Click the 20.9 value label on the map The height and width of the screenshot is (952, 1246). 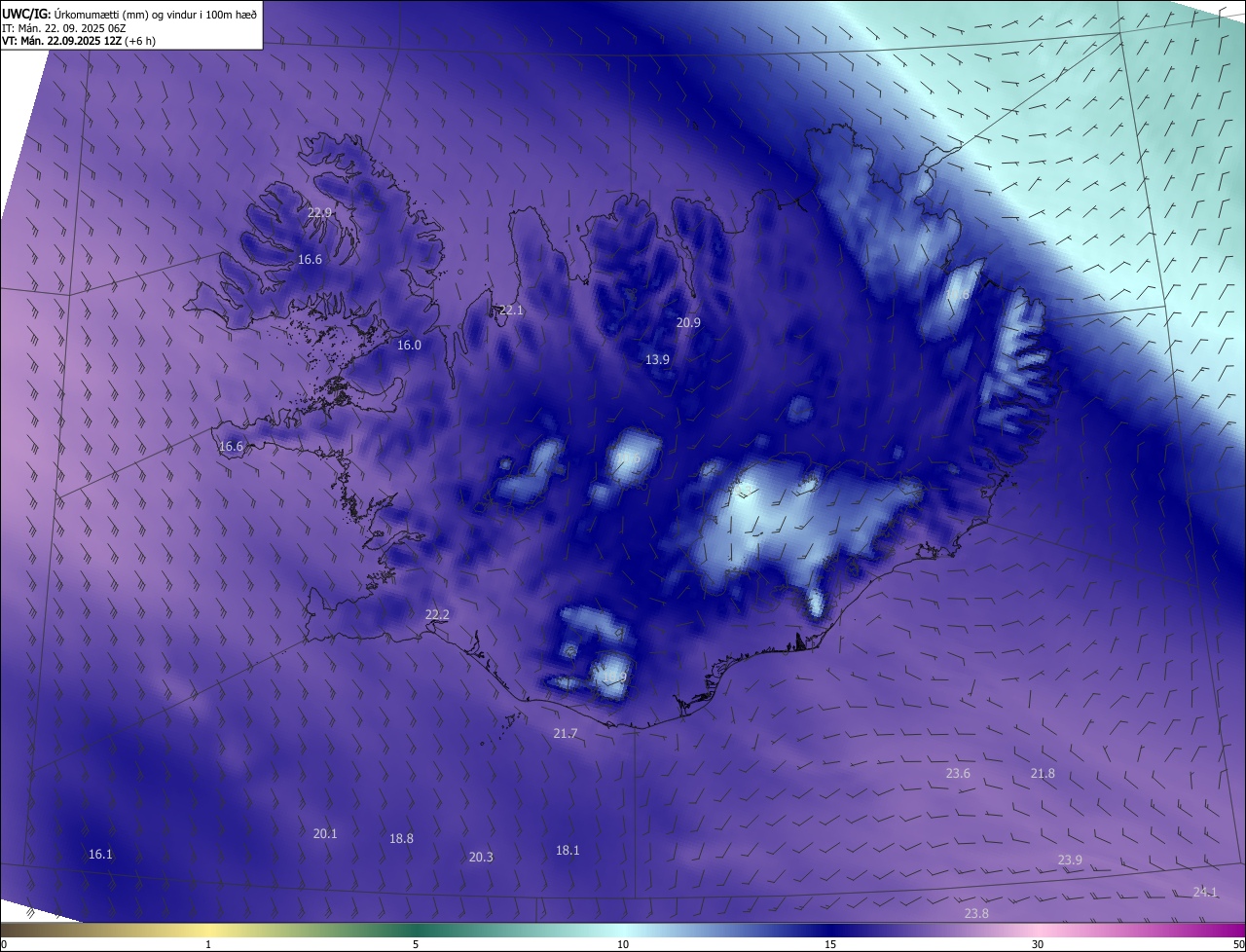688,322
